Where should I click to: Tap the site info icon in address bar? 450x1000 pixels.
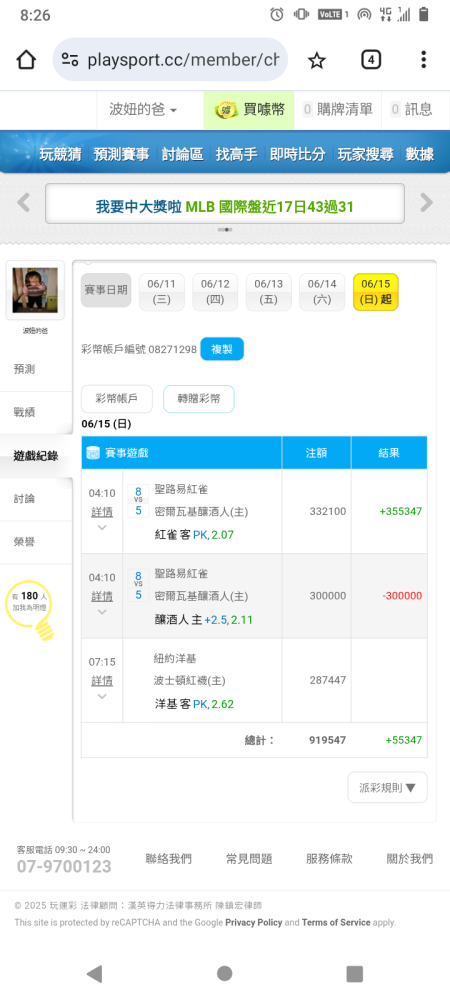[70, 60]
